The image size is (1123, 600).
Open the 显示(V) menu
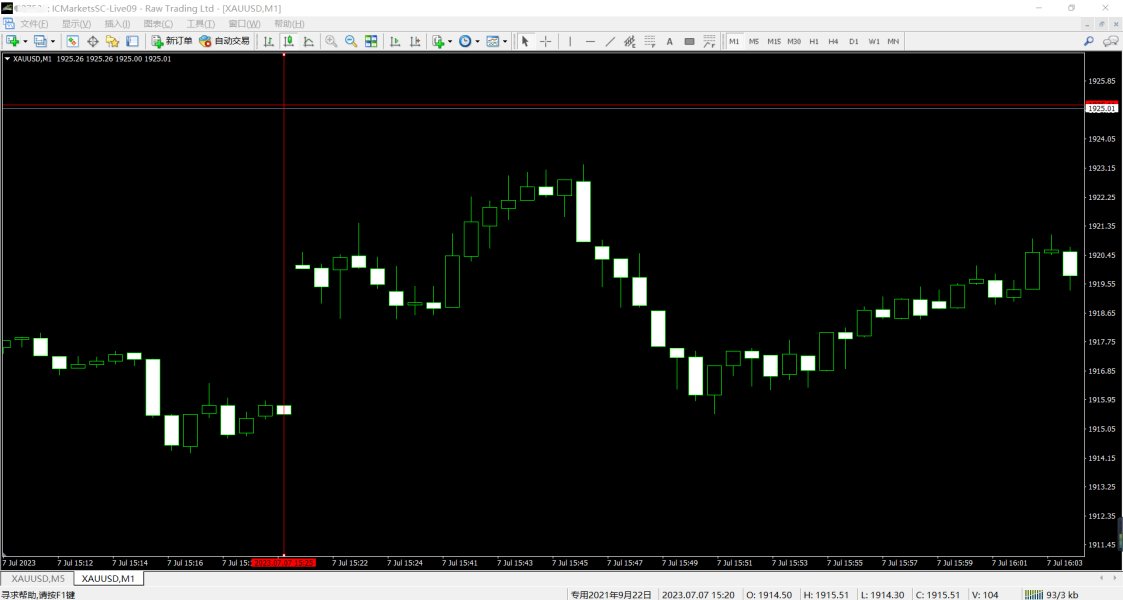tap(76, 24)
